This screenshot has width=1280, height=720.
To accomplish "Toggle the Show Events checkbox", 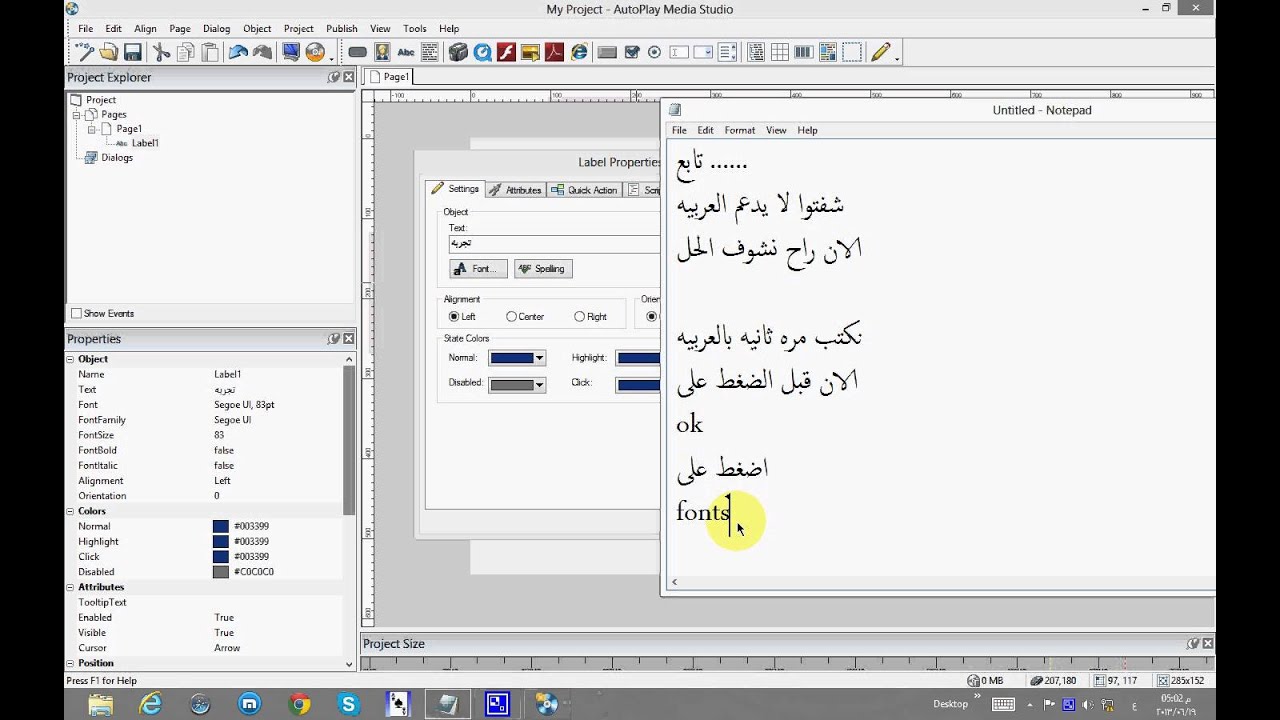I will (x=76, y=313).
